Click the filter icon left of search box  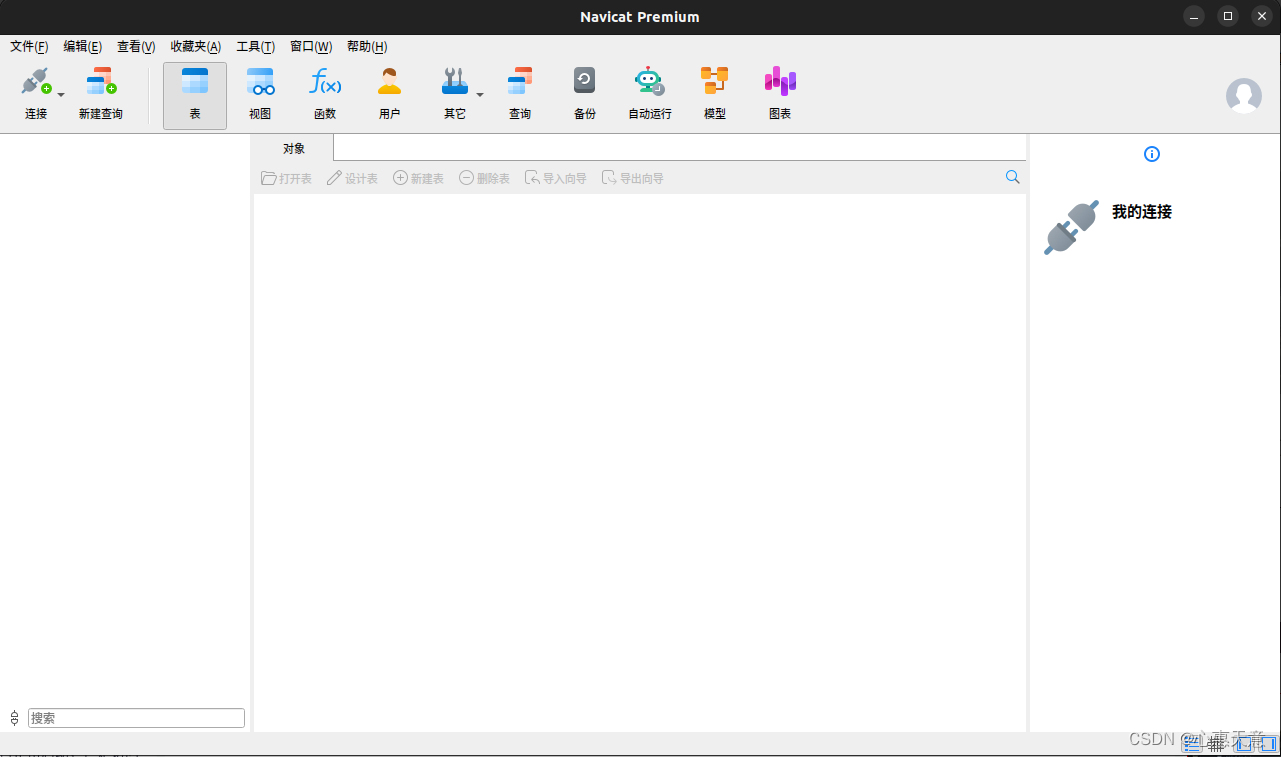[x=14, y=718]
